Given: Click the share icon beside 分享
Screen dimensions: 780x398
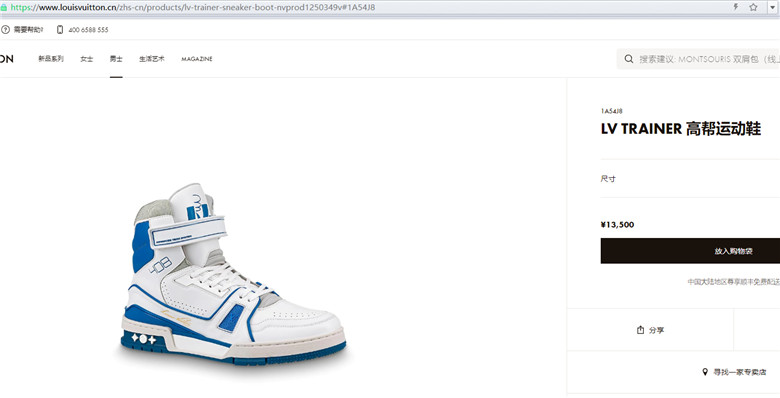Looking at the screenshot, I should pyautogui.click(x=641, y=330).
